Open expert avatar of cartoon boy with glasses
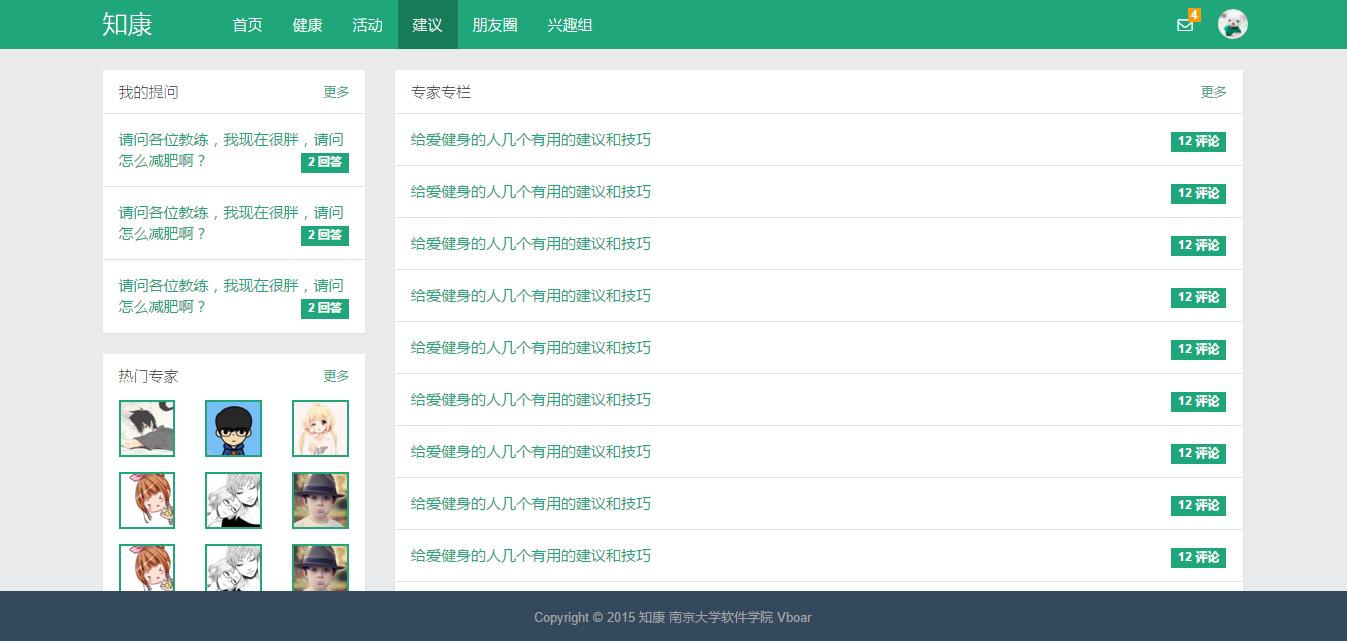This screenshot has height=641, width=1347. pyautogui.click(x=233, y=428)
